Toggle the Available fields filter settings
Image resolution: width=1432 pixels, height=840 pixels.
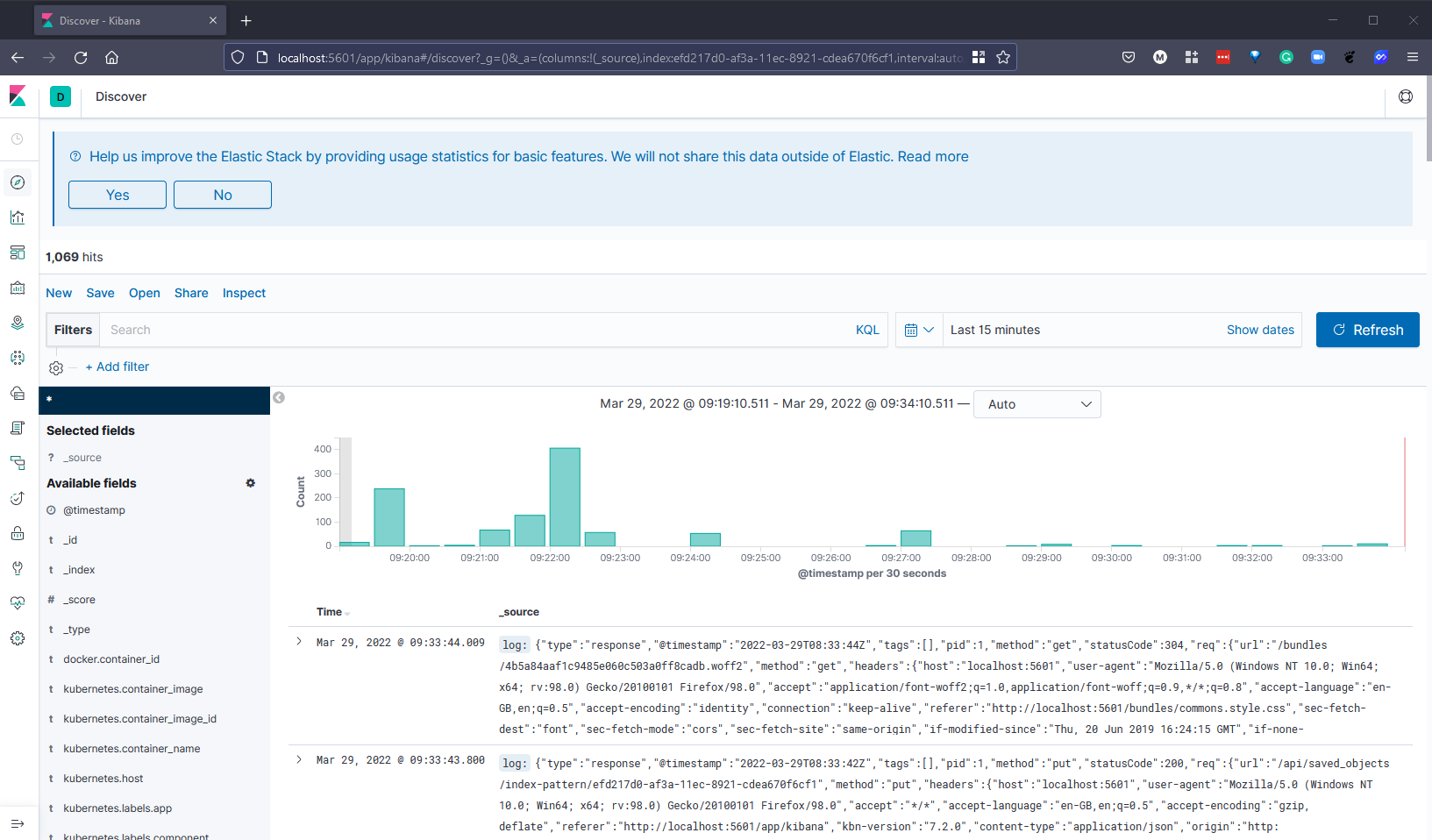[250, 483]
